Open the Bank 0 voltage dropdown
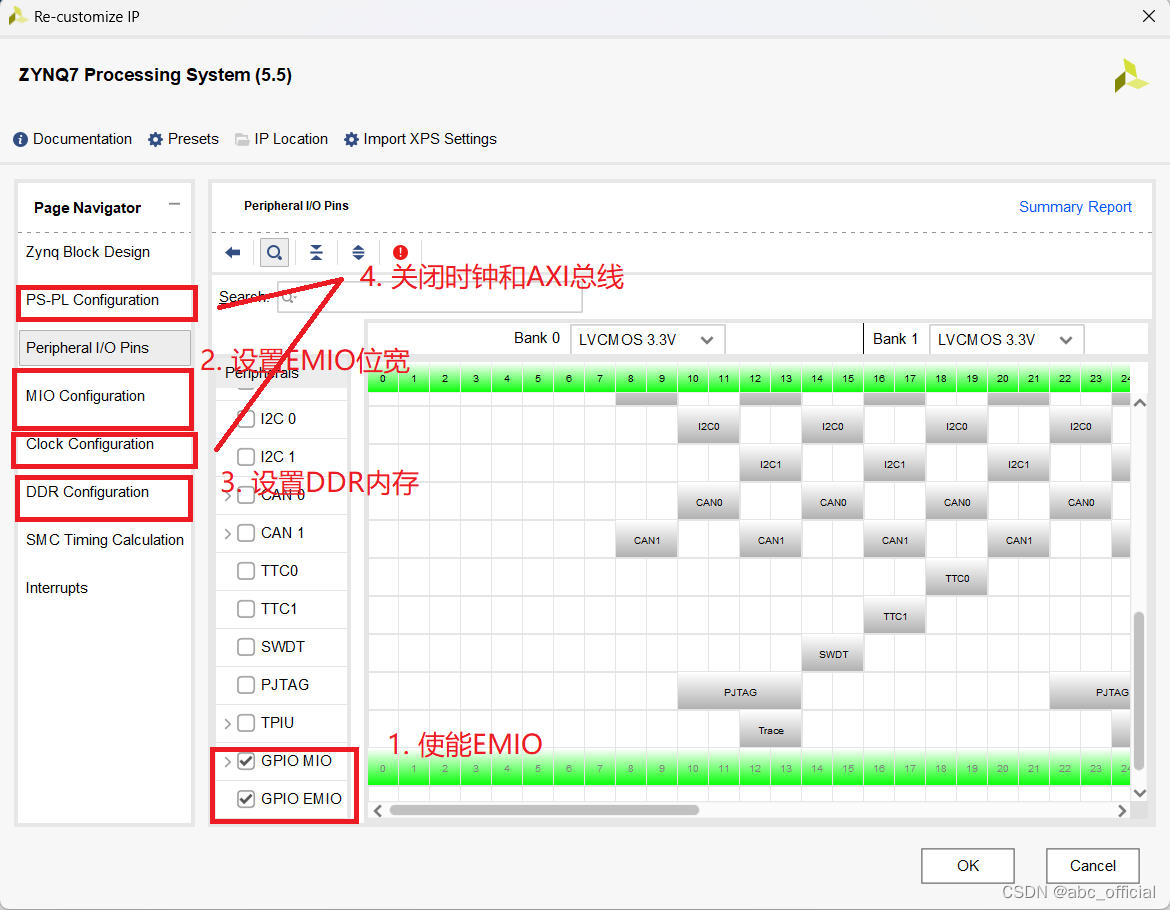The height and width of the screenshot is (910, 1170). (x=648, y=339)
